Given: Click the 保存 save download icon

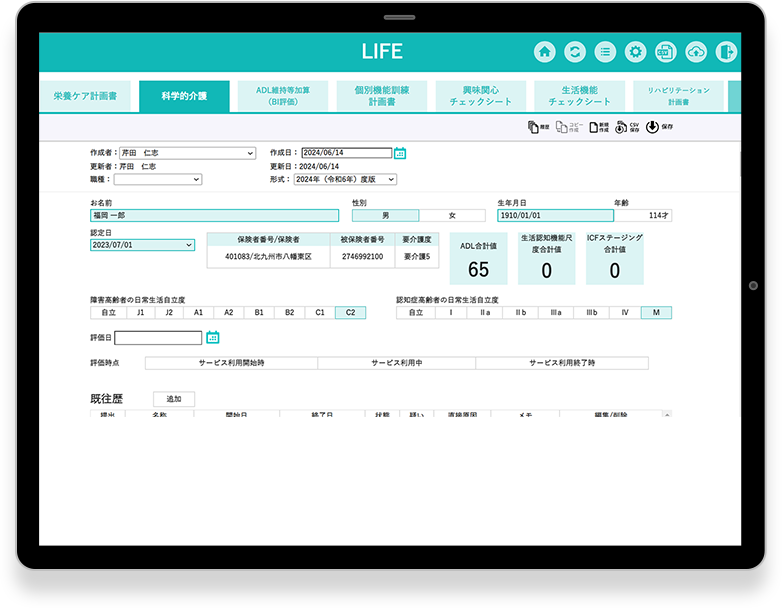Looking at the screenshot, I should pos(659,127).
